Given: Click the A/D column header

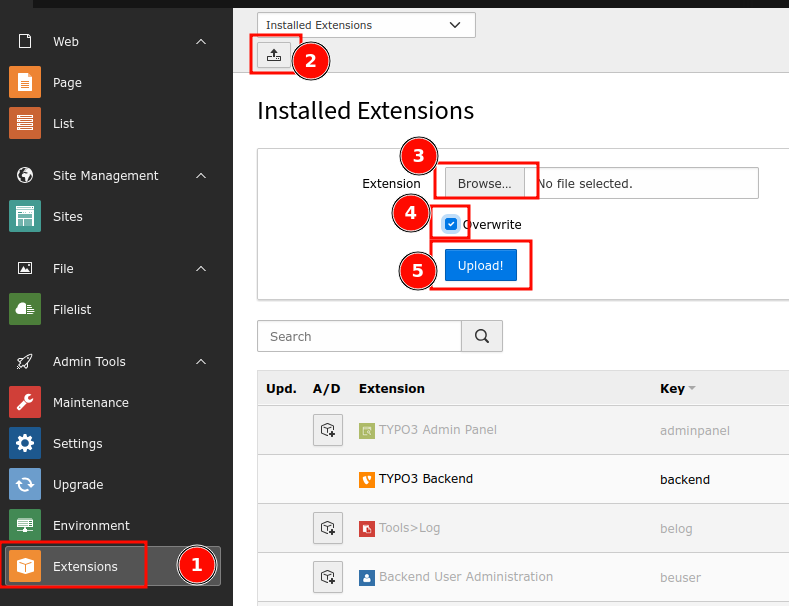Looking at the screenshot, I should [x=327, y=389].
